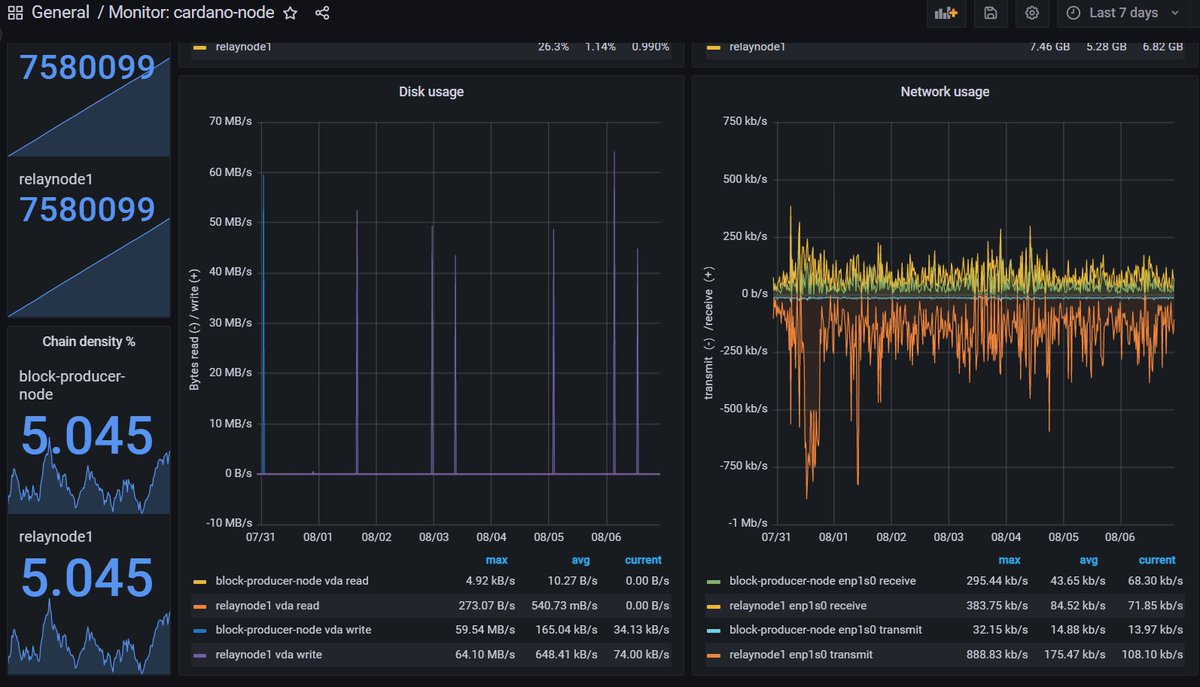Click the 08/03 label on Disk usage axis
This screenshot has height=687, width=1200.
click(x=433, y=537)
